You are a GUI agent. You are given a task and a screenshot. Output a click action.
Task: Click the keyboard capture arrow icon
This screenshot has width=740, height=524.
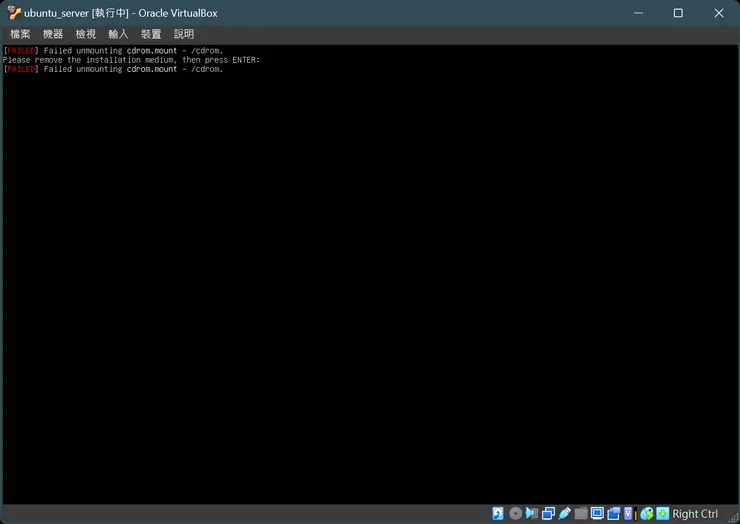[x=663, y=514]
